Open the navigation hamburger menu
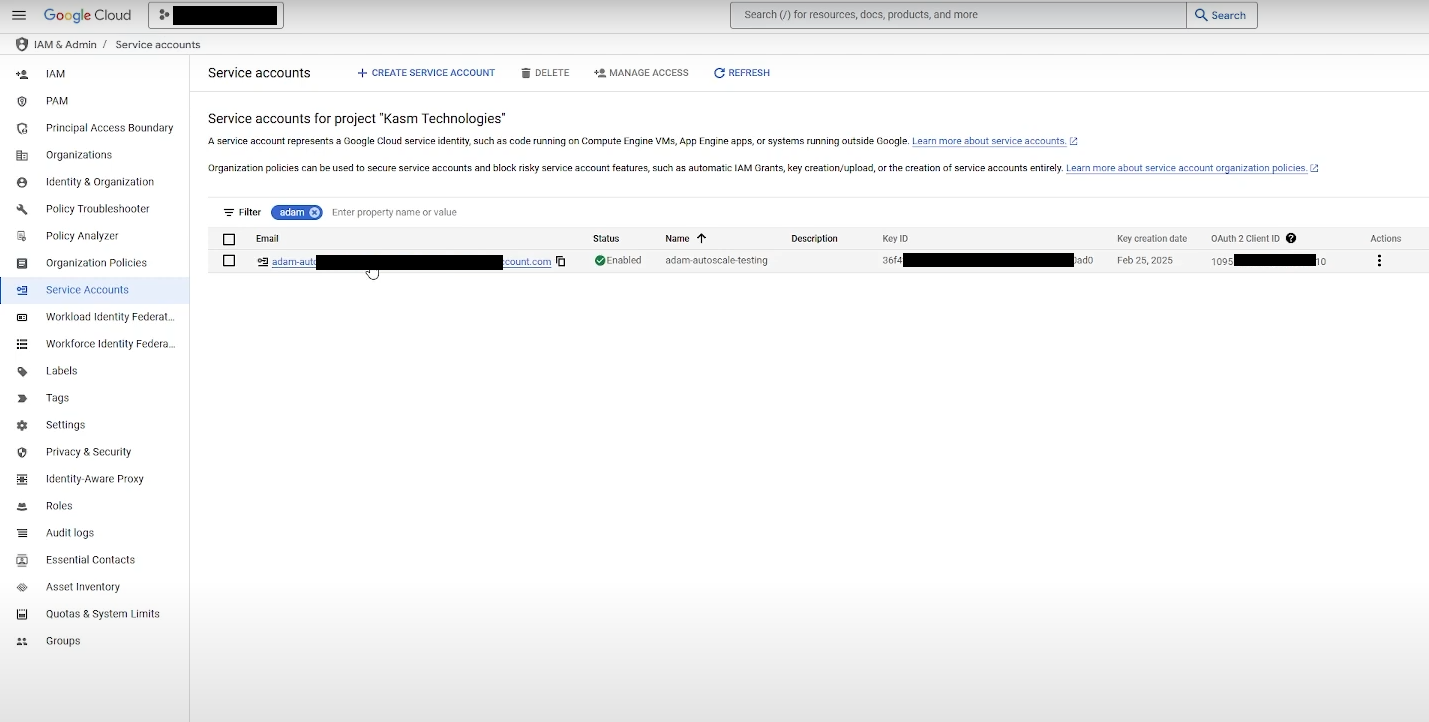 coord(19,14)
